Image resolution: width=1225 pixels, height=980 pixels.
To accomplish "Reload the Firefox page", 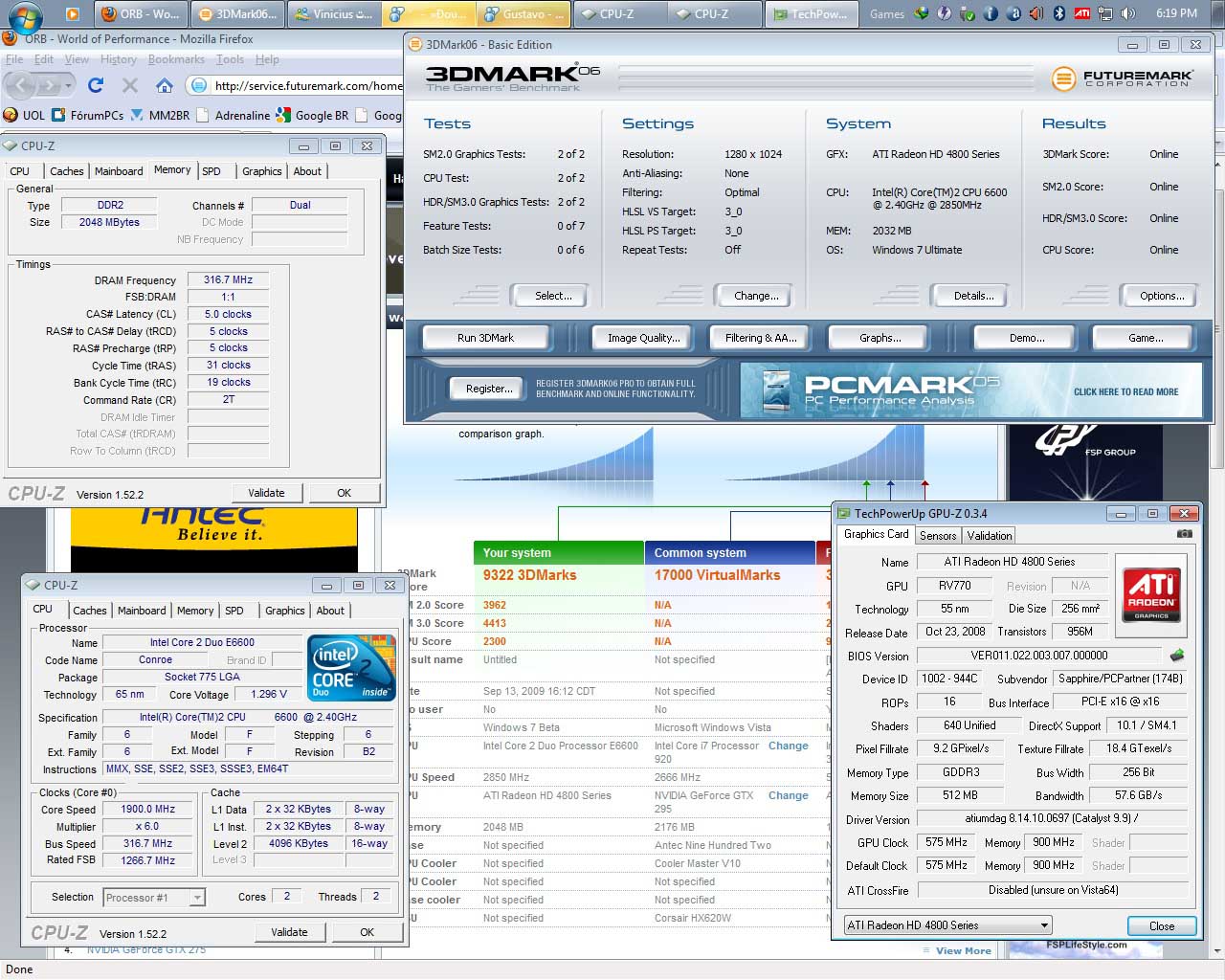I will 96,85.
